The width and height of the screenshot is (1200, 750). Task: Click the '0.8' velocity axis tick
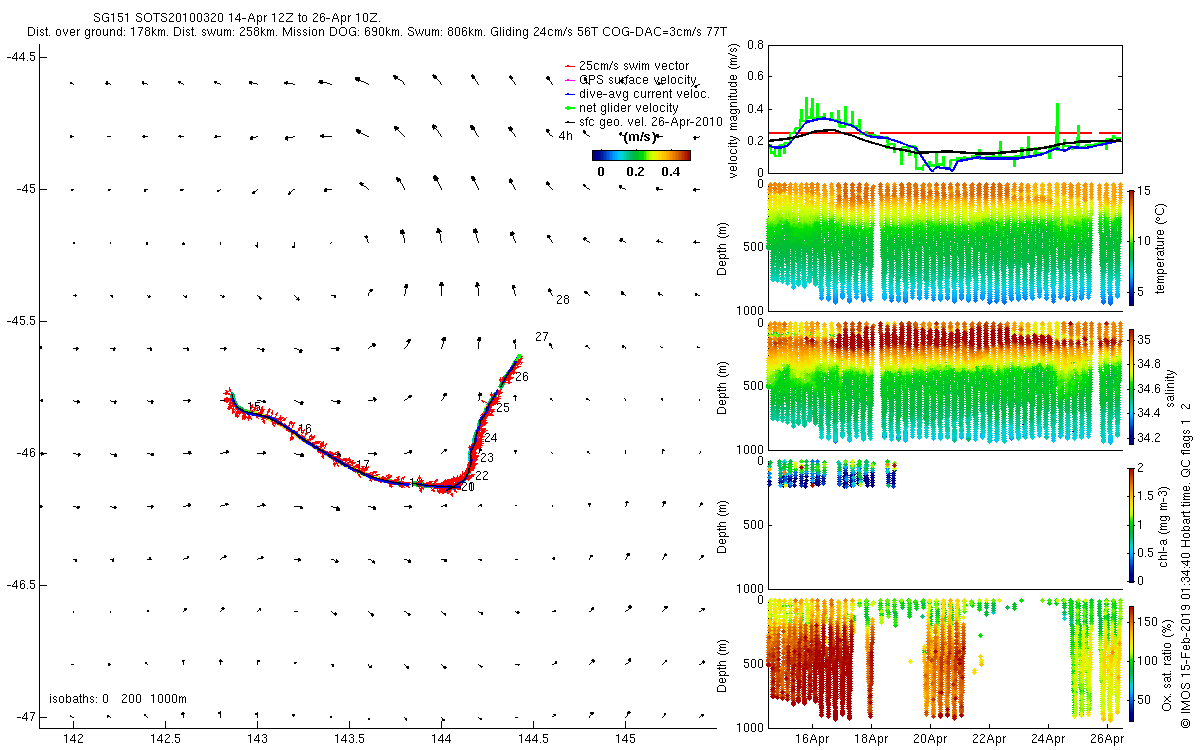click(755, 45)
